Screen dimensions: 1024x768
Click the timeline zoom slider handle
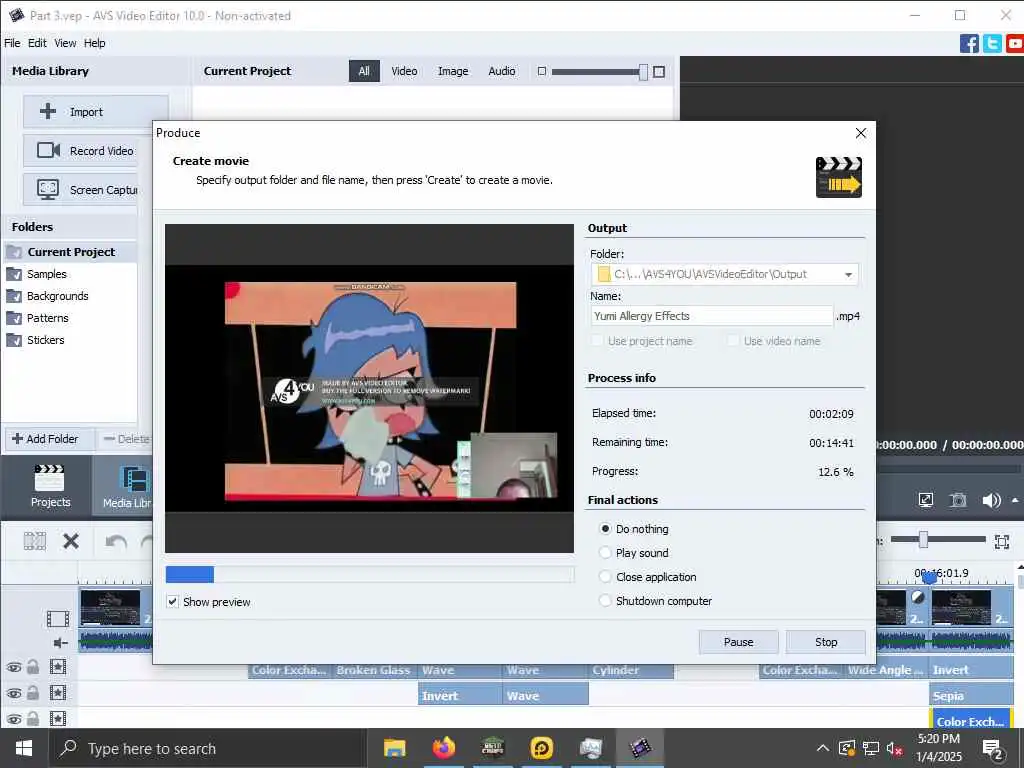[x=923, y=539]
